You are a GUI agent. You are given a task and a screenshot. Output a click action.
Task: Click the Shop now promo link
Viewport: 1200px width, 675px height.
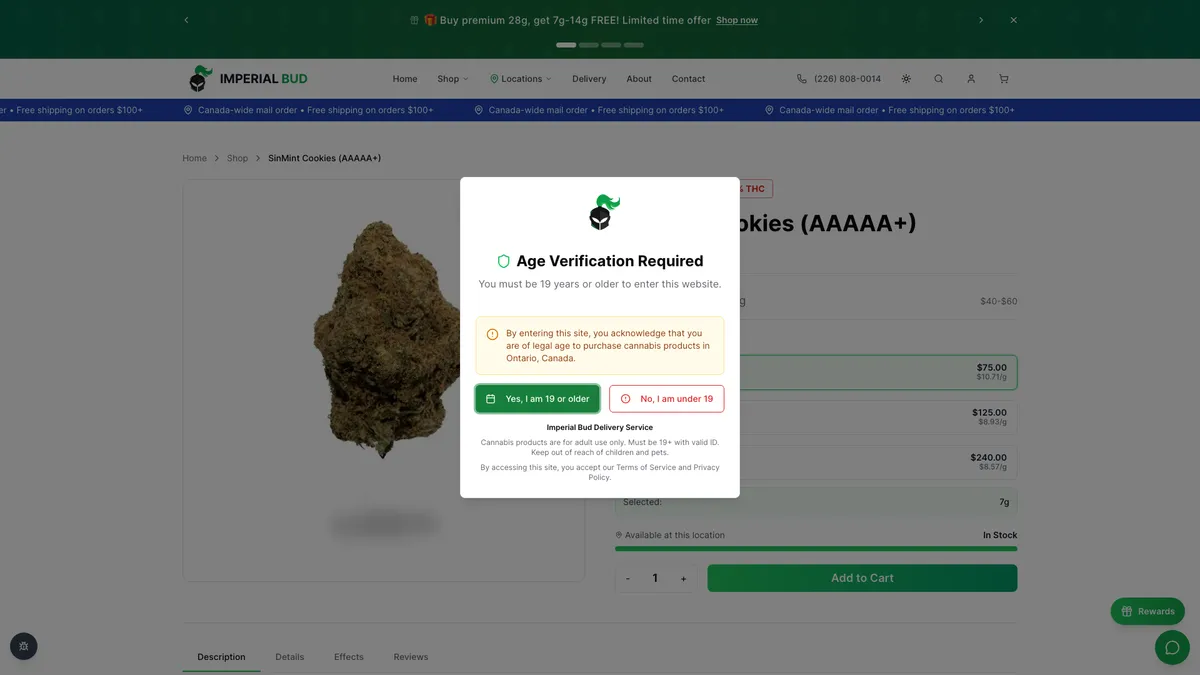(x=737, y=20)
